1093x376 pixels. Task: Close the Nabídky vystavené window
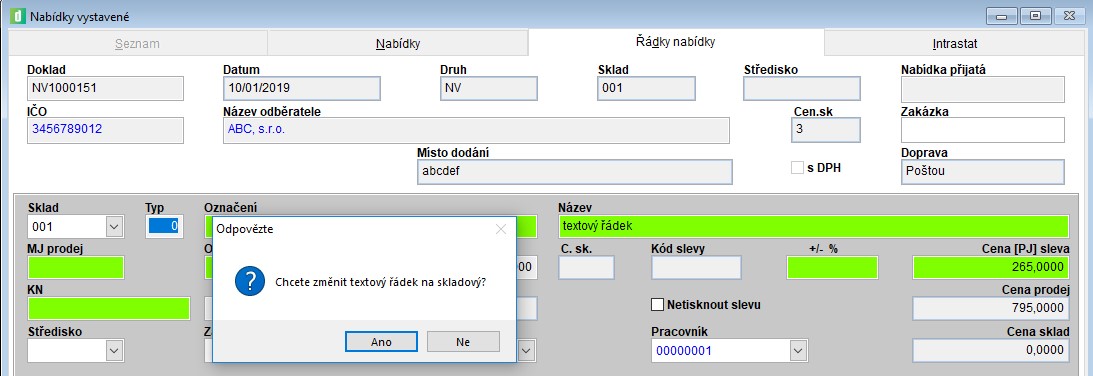click(x=1069, y=16)
